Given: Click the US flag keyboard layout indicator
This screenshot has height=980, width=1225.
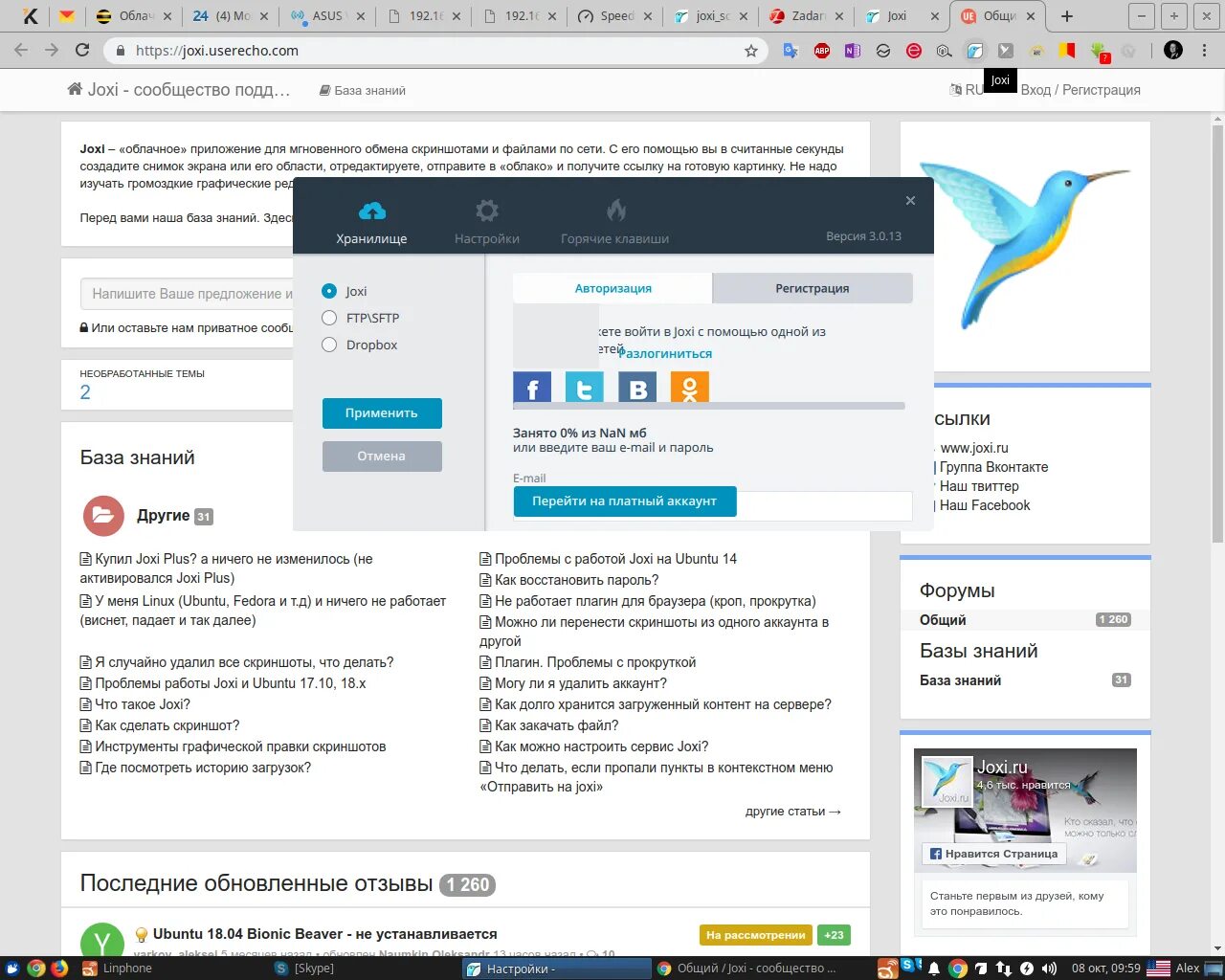Looking at the screenshot, I should click(x=1158, y=969).
